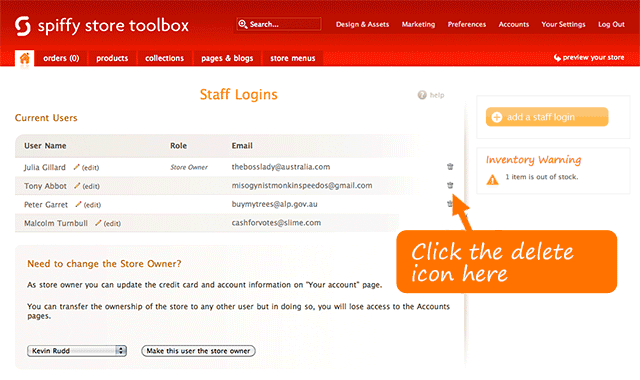640x380 pixels.
Task: Select the store menus tab
Action: (x=293, y=58)
